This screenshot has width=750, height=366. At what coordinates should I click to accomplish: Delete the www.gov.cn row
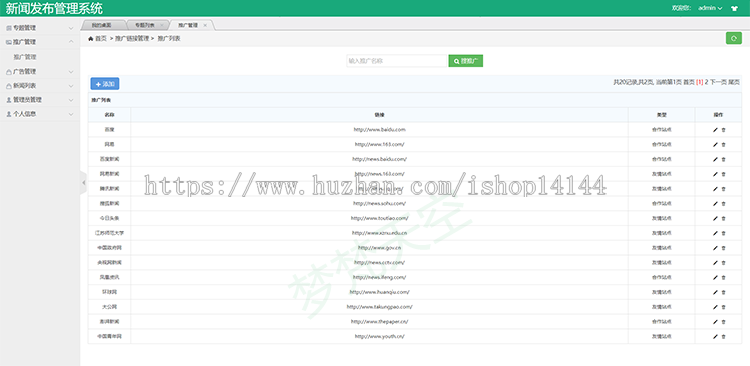tap(723, 248)
